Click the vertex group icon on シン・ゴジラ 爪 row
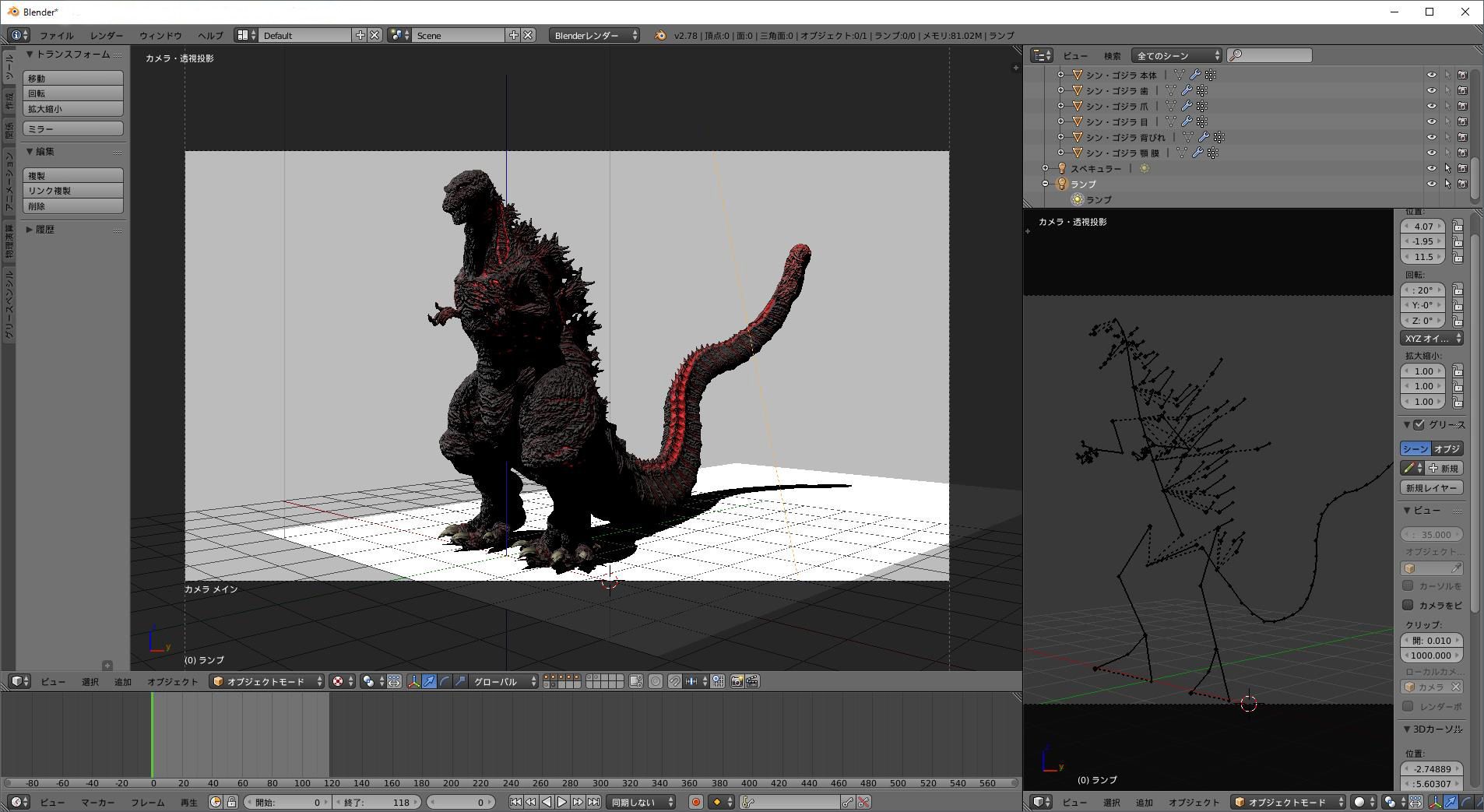Viewport: 1484px width, 812px height. 1202,107
